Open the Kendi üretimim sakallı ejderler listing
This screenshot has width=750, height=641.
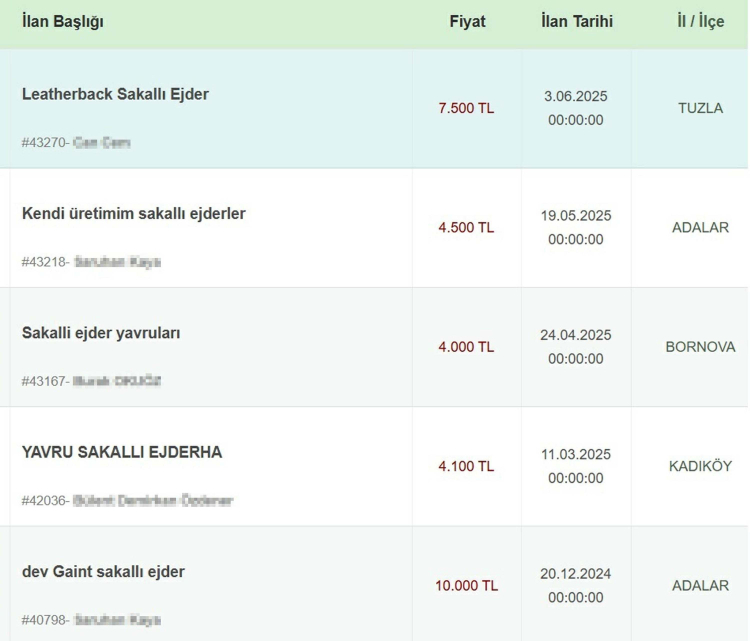(x=133, y=213)
